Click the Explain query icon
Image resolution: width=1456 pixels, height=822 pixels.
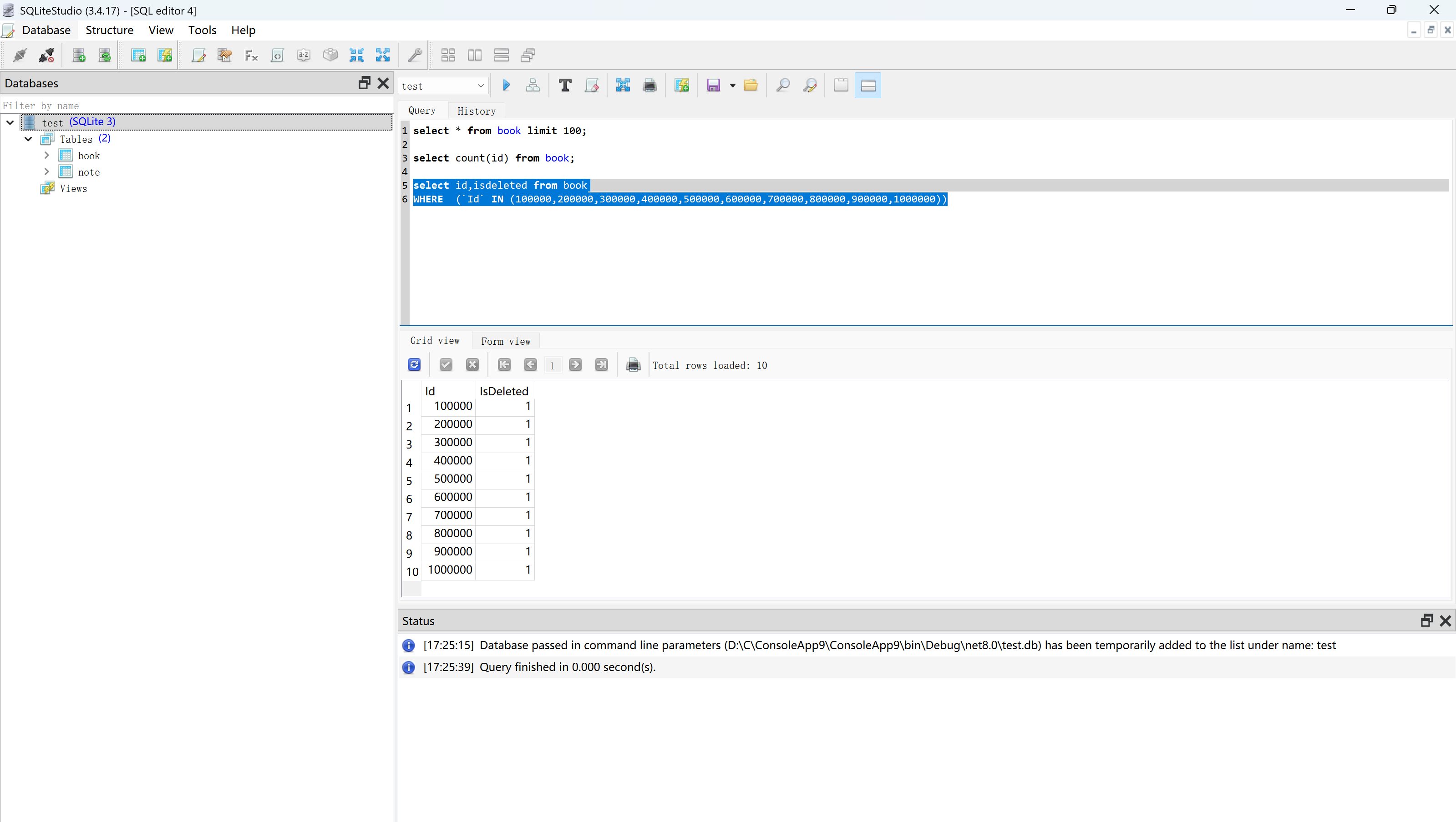(533, 86)
